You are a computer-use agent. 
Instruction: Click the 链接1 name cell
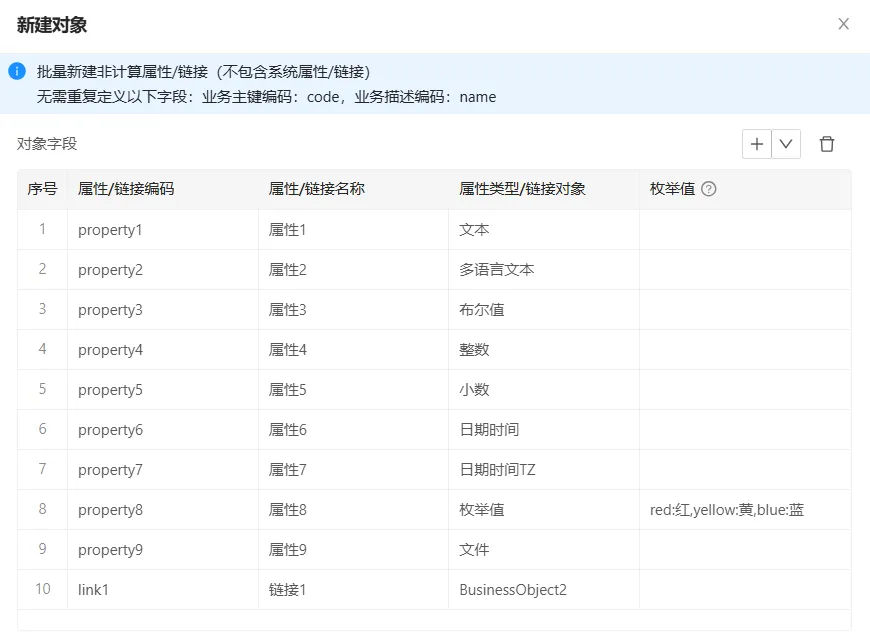[352, 590]
